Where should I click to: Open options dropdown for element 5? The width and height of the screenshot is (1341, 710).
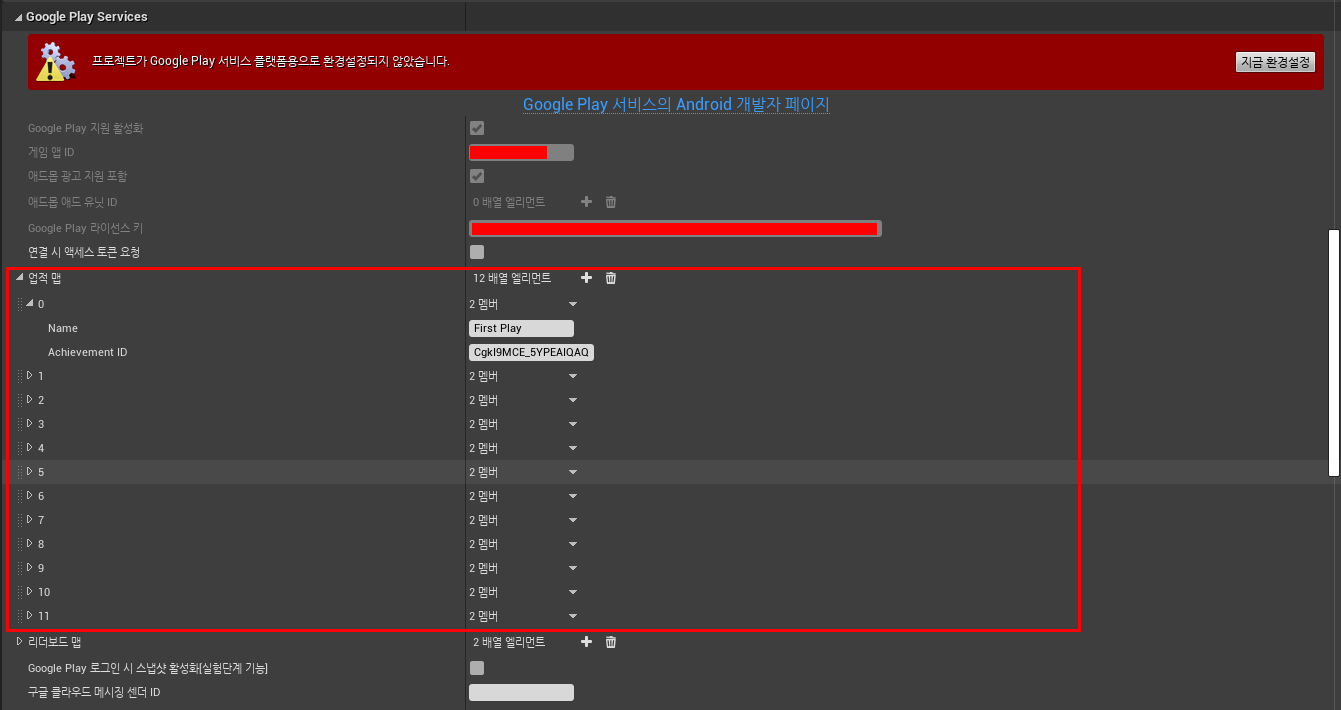click(x=573, y=472)
